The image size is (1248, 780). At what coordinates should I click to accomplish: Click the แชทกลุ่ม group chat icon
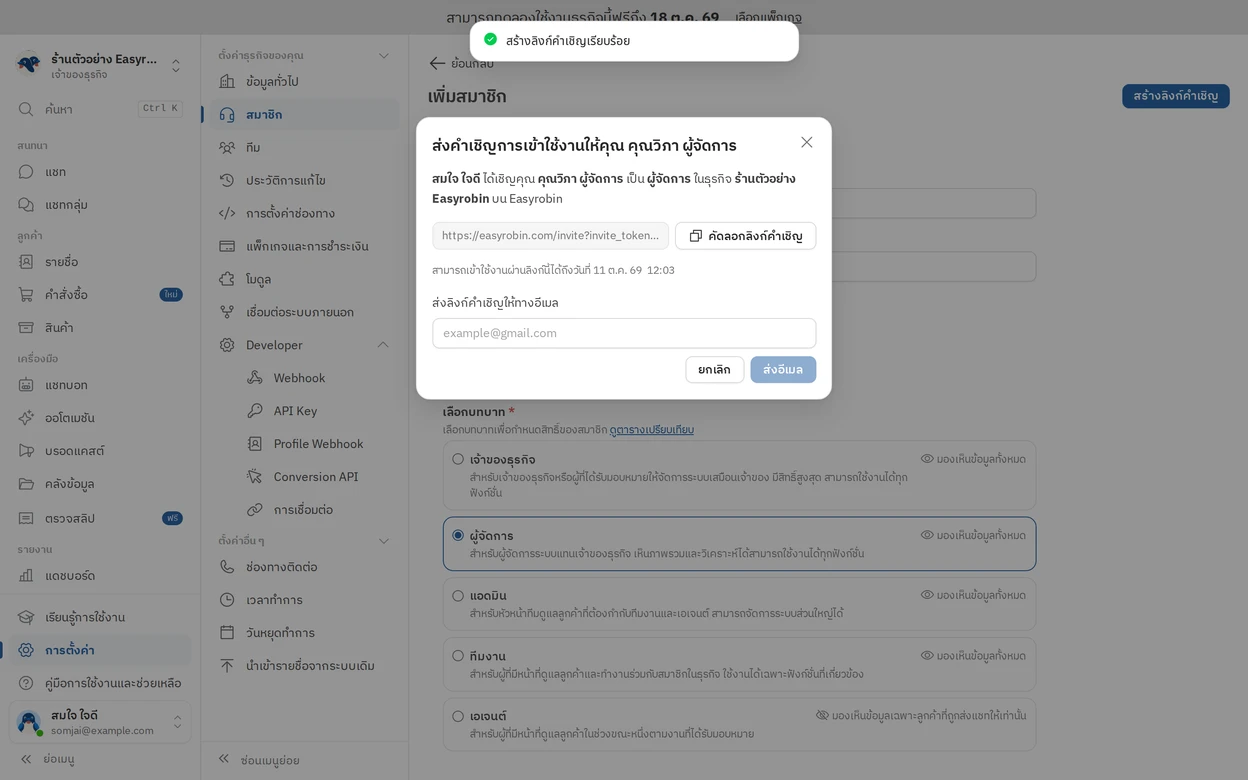tap(26, 205)
